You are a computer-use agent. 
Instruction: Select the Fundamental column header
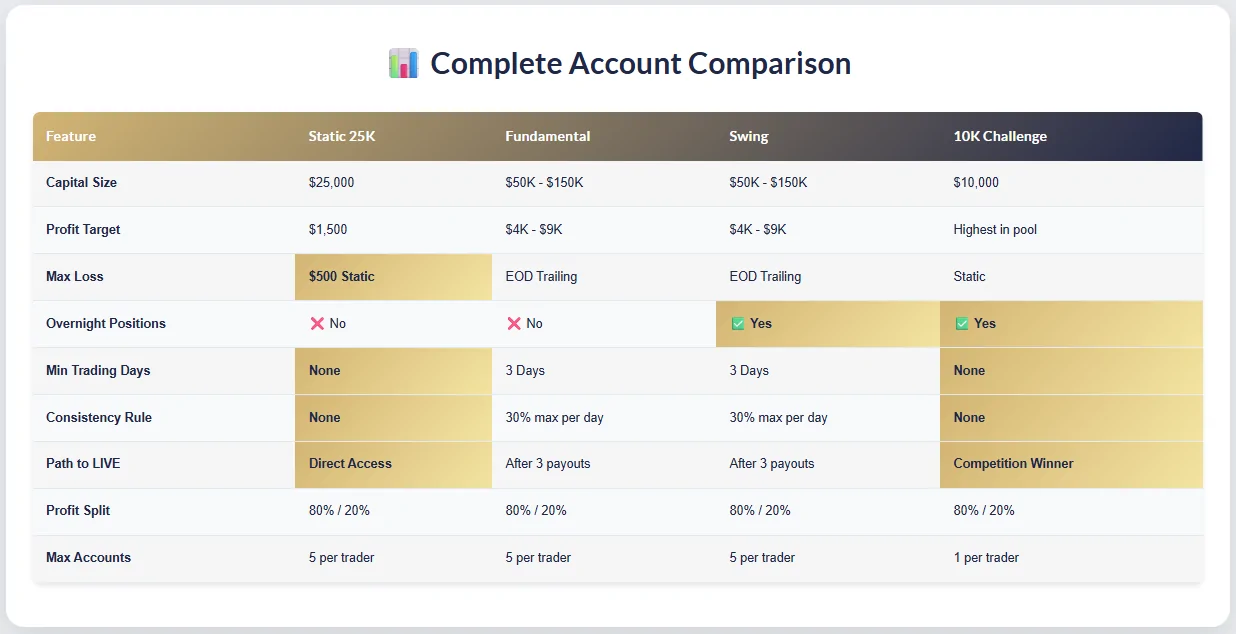548,136
